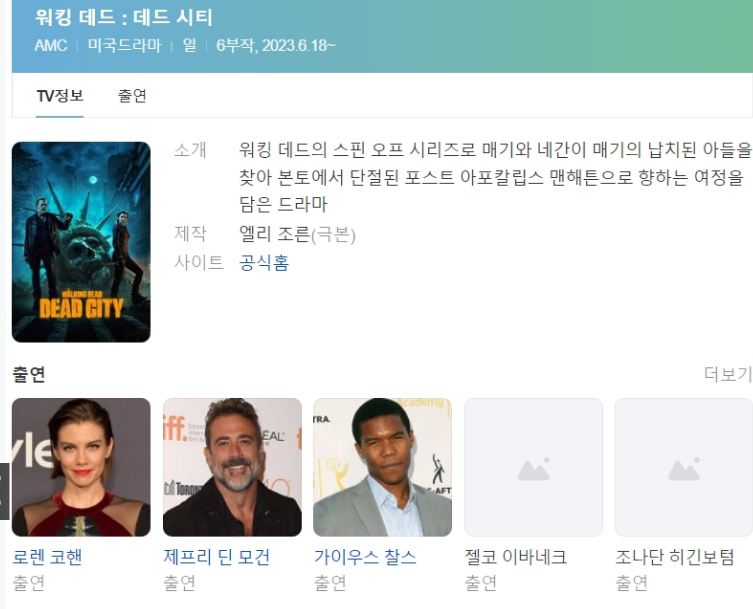Viewport: 753px width, 609px height.
Task: Open 제프리 딘 모건 actor photo
Action: coord(232,467)
